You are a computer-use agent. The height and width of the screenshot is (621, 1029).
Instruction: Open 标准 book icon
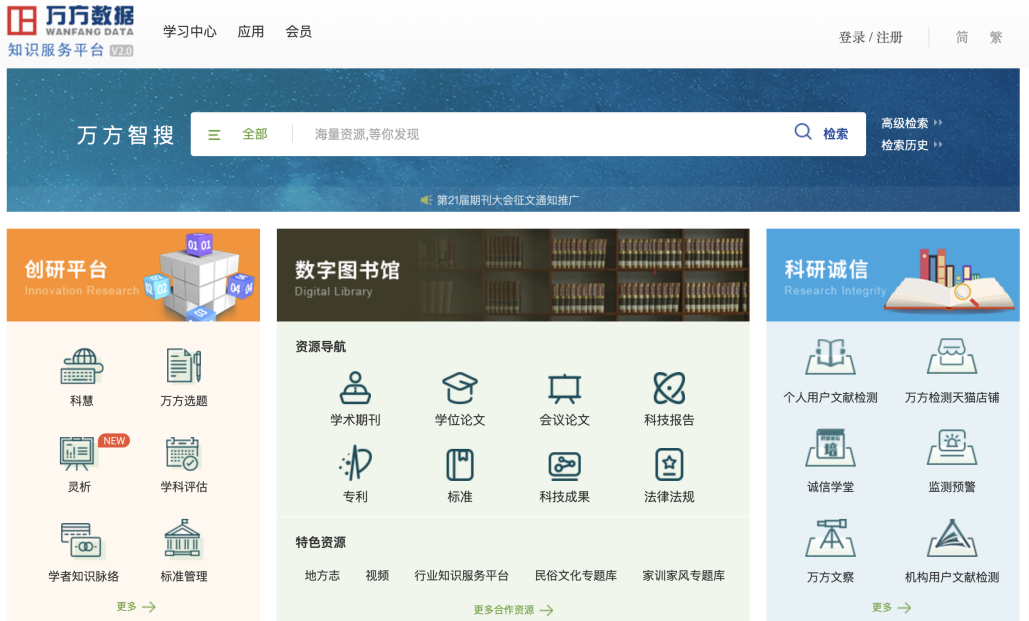[459, 465]
